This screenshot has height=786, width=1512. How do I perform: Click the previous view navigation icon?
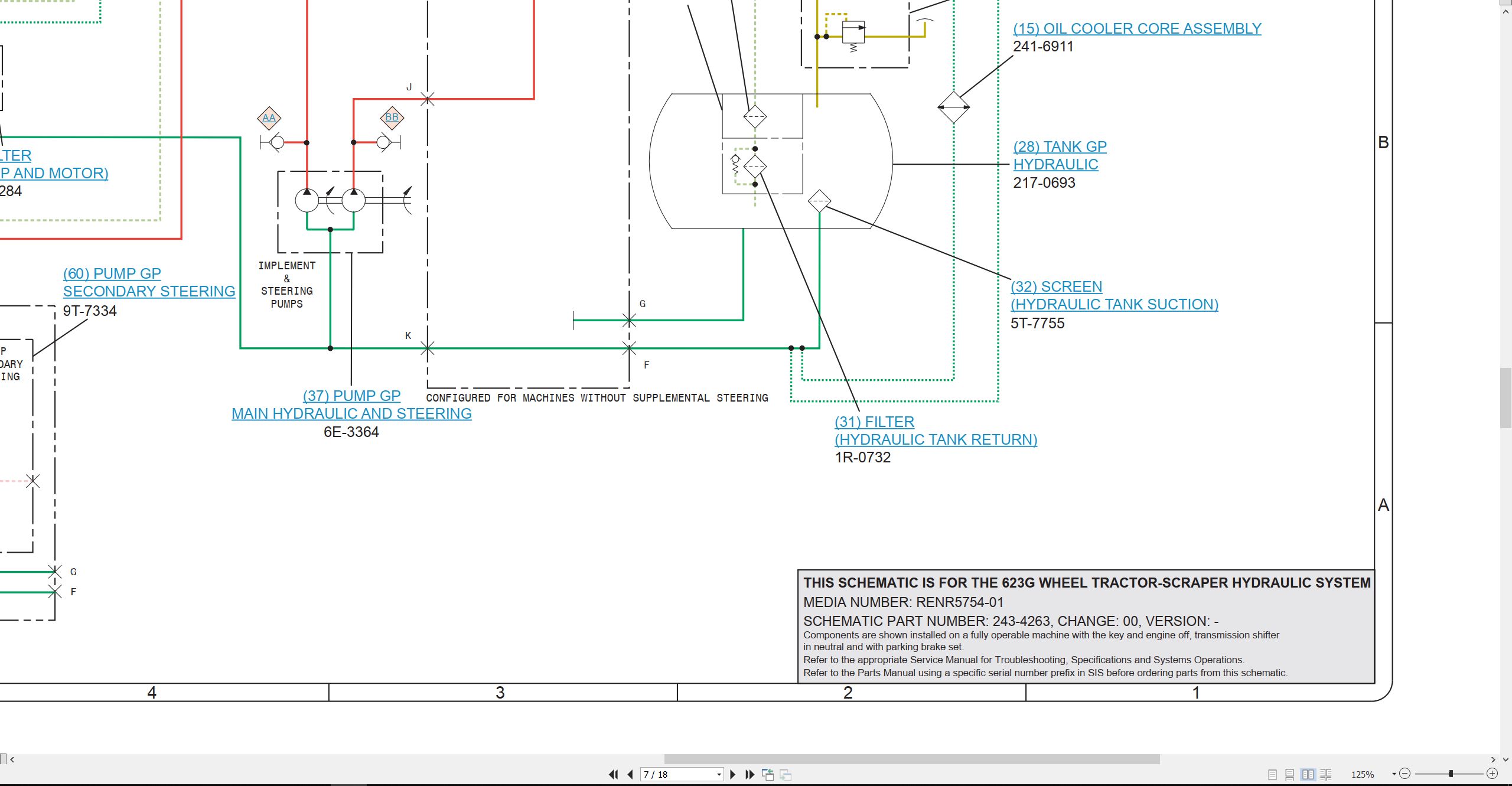(x=768, y=774)
